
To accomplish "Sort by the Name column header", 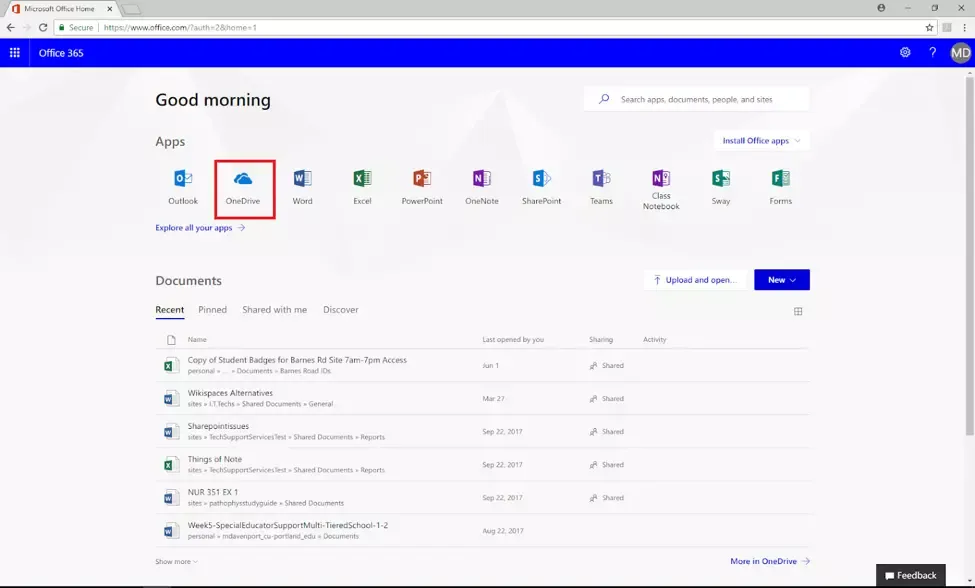I will click(197, 339).
